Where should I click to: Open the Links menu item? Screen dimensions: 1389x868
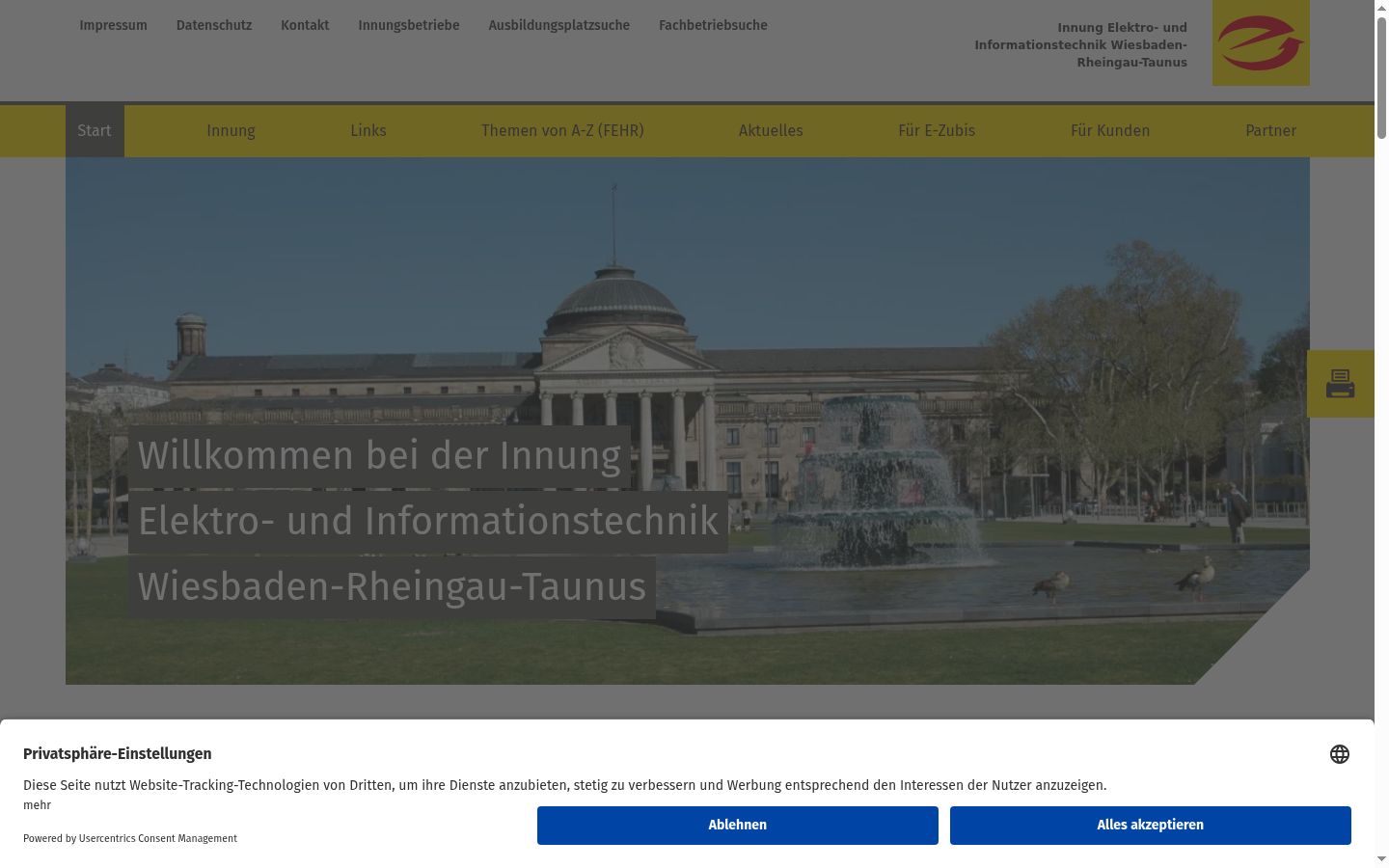click(x=368, y=131)
